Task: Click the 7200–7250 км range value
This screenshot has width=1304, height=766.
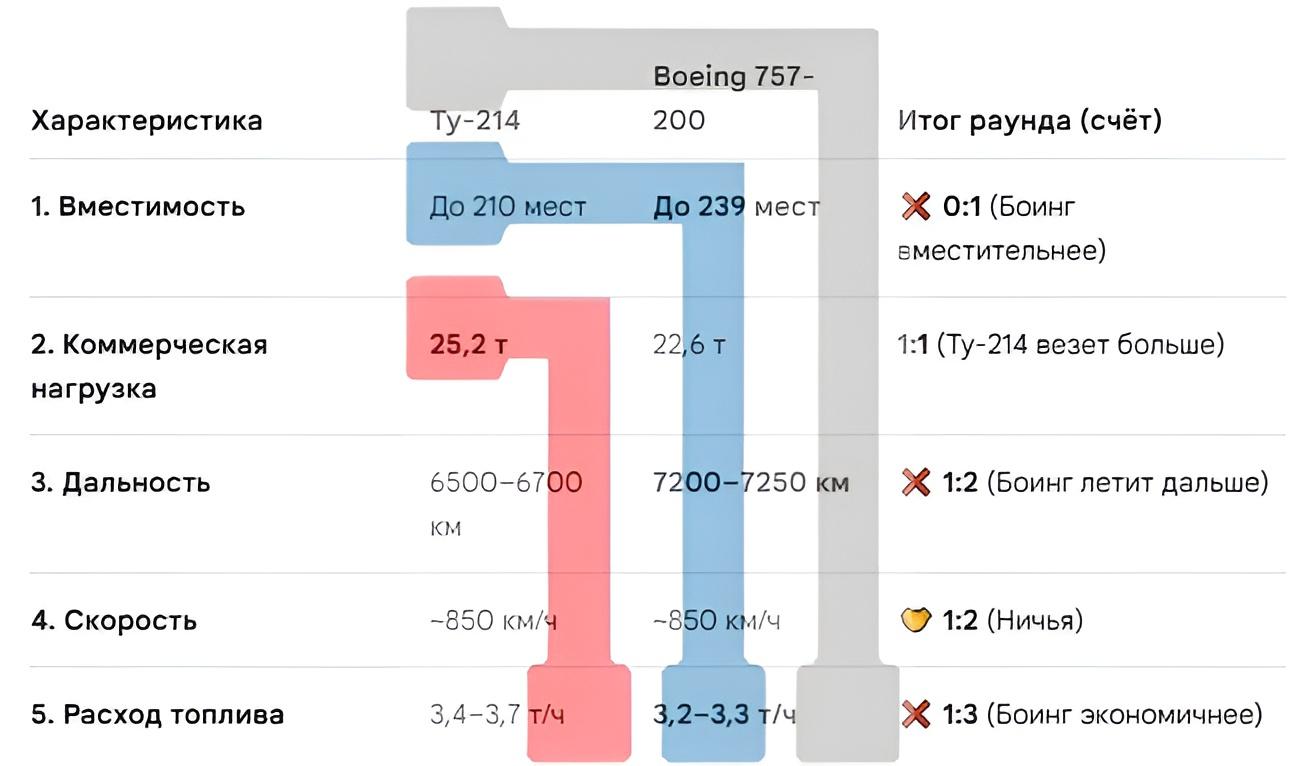Action: pos(751,483)
